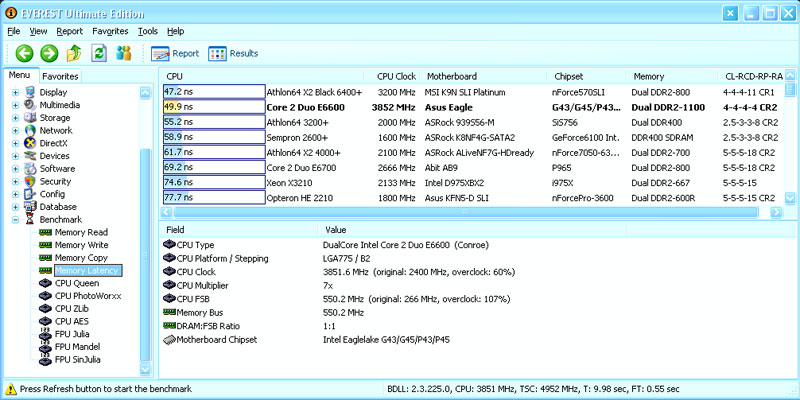Select the Storage drive icon
This screenshot has height=400, width=800.
pyautogui.click(x=30, y=118)
